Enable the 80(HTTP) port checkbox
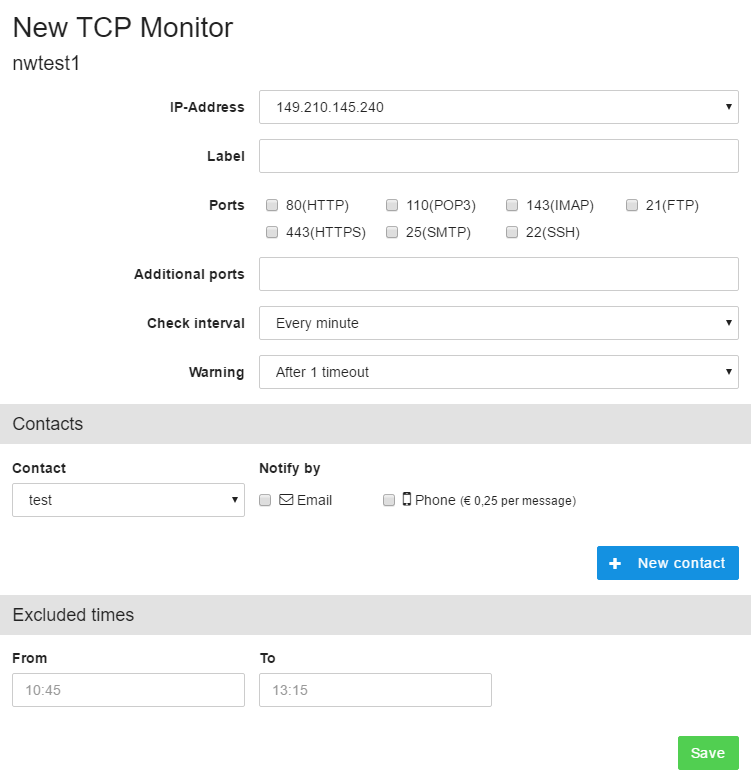Viewport: 751px width, 776px height. pyautogui.click(x=272, y=205)
